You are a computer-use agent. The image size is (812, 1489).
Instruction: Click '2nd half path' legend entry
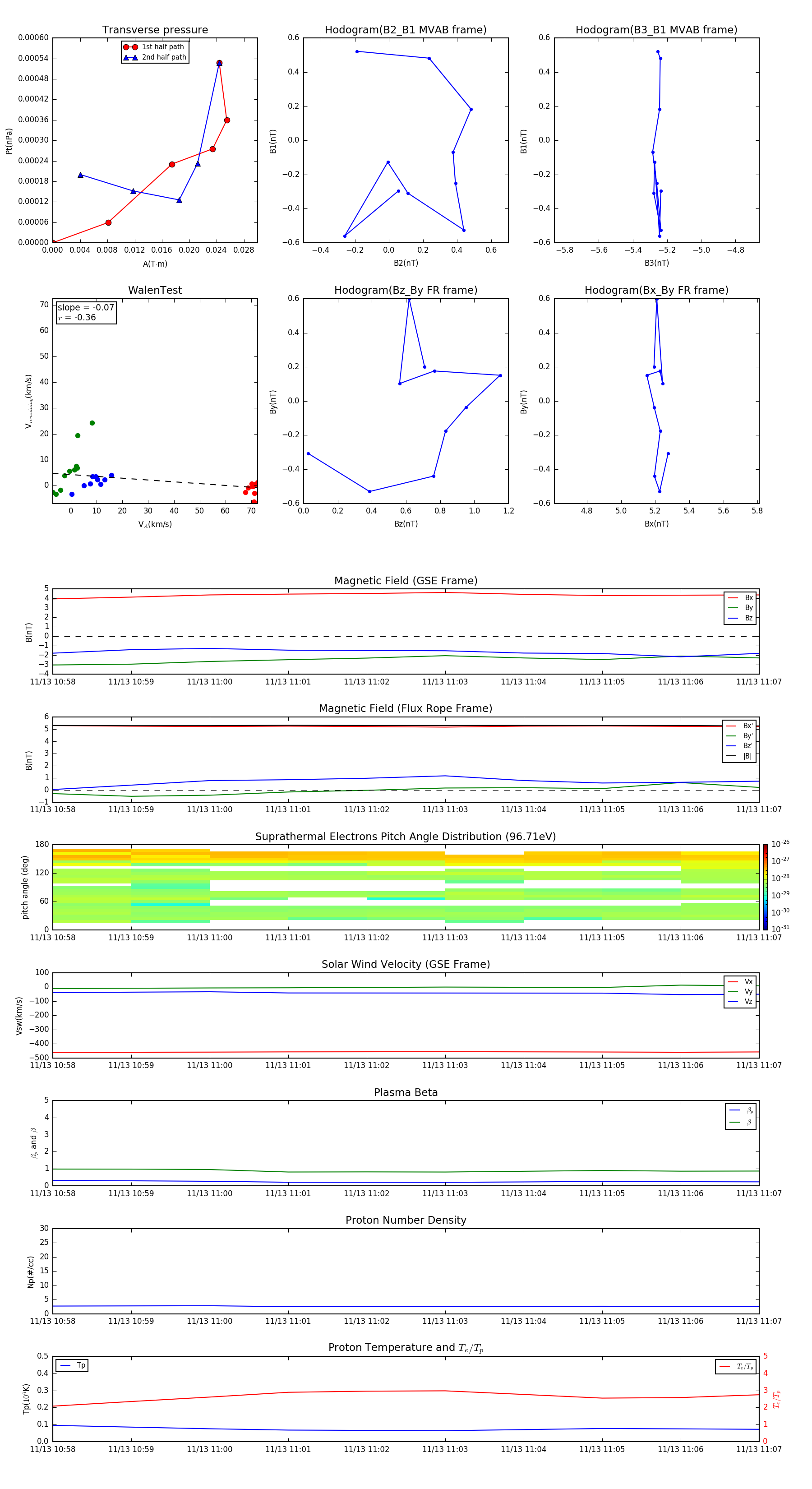pos(154,57)
